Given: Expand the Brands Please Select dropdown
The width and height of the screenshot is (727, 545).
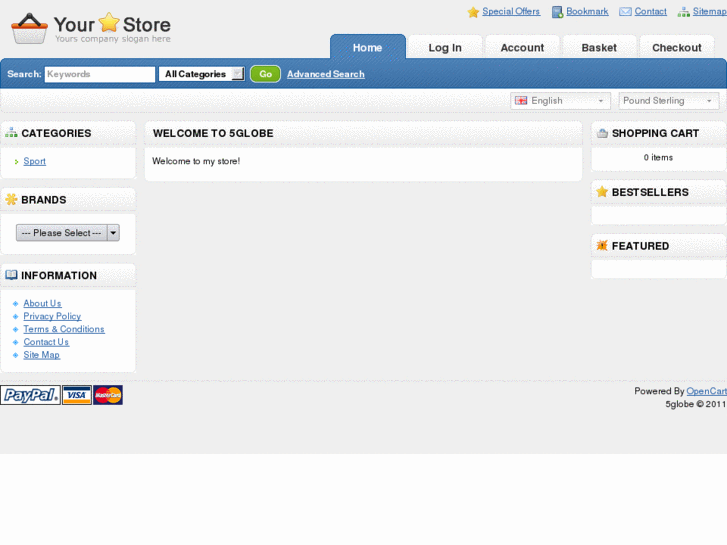Looking at the screenshot, I should (68, 233).
